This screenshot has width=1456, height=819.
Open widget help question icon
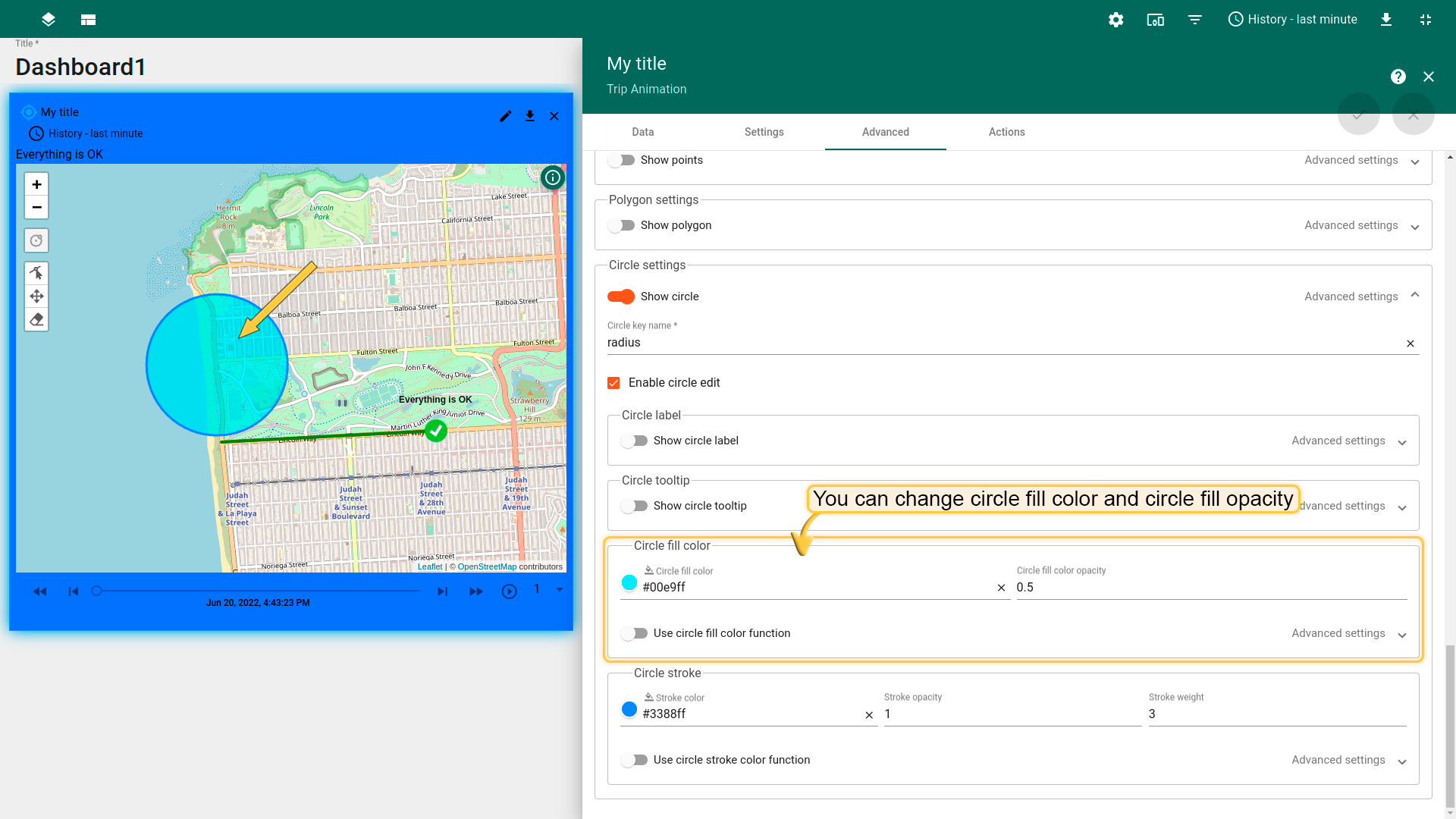point(1398,77)
